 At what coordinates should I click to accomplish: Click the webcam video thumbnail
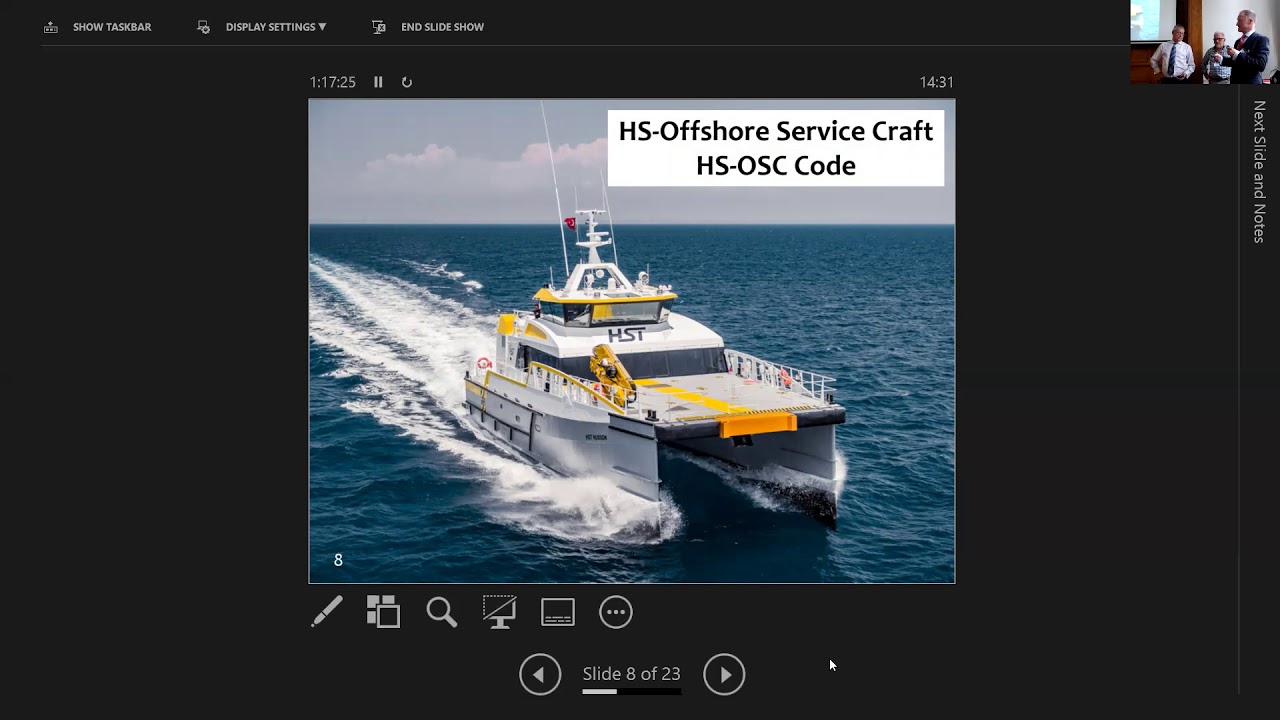coord(1205,42)
